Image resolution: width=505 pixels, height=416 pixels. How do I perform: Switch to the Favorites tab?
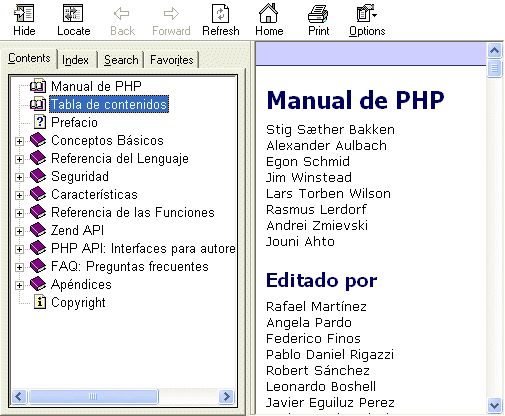[x=171, y=60]
